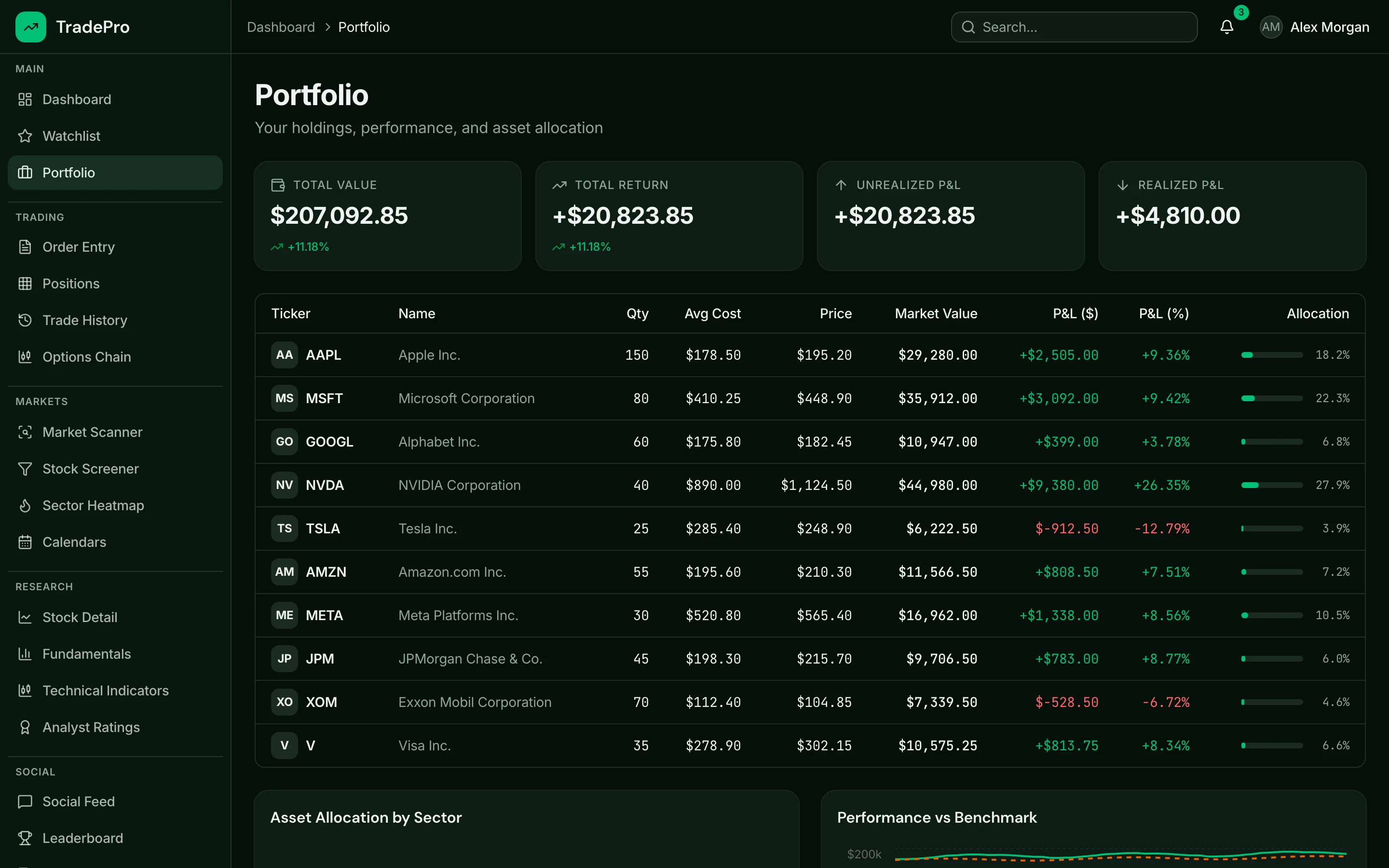Viewport: 1389px width, 868px height.
Task: Sort by the Market Value column header
Action: tap(936, 313)
